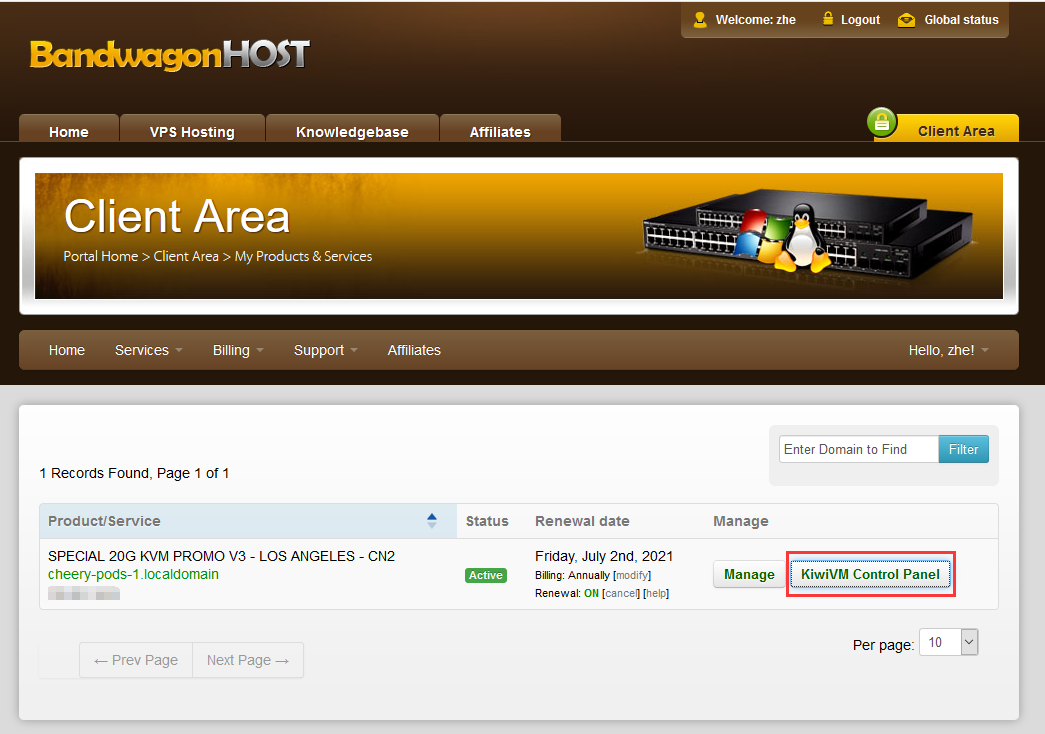Click the Filter button
The width and height of the screenshot is (1045, 734).
coord(963,449)
